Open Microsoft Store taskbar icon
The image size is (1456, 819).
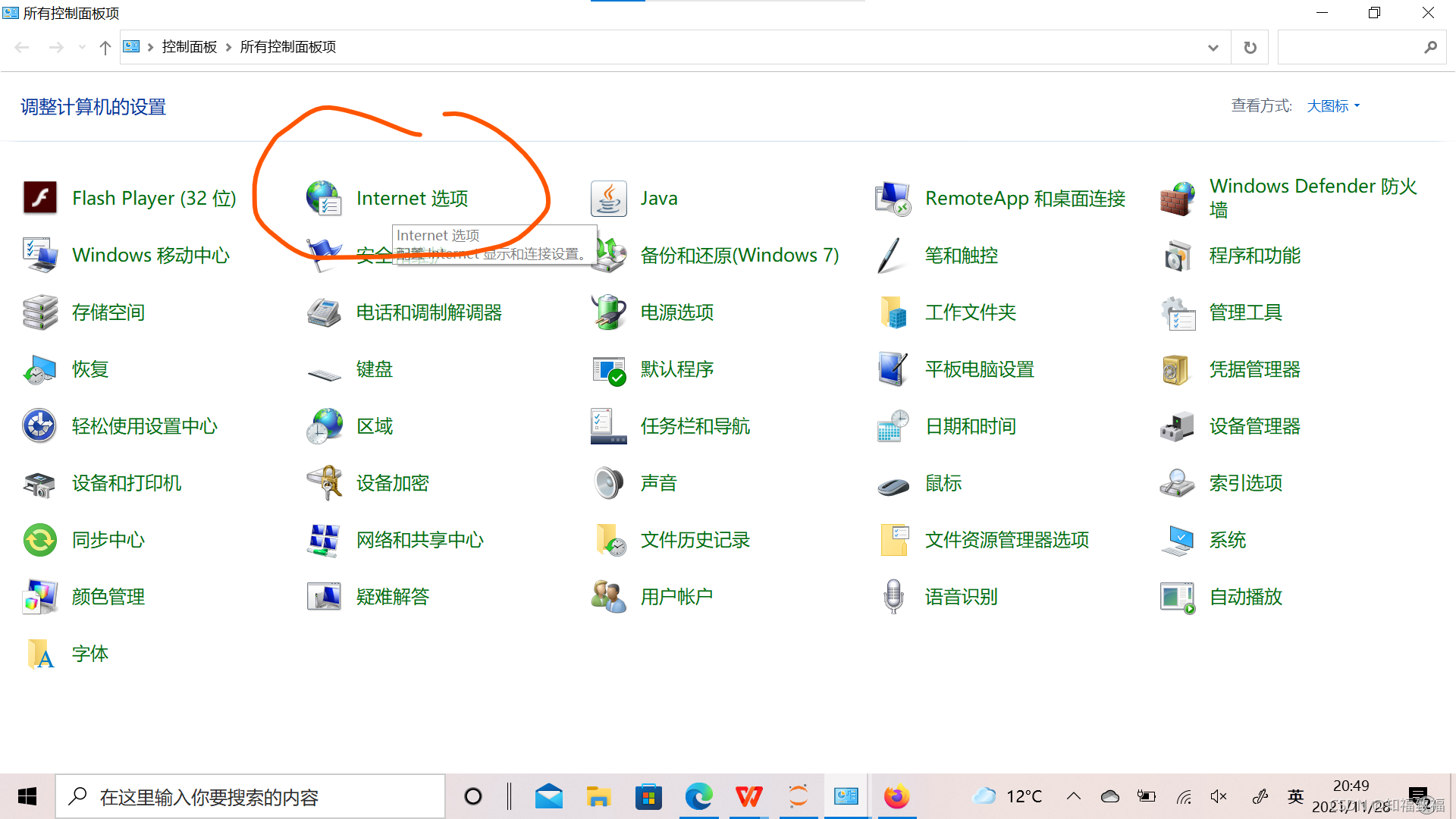pos(648,796)
